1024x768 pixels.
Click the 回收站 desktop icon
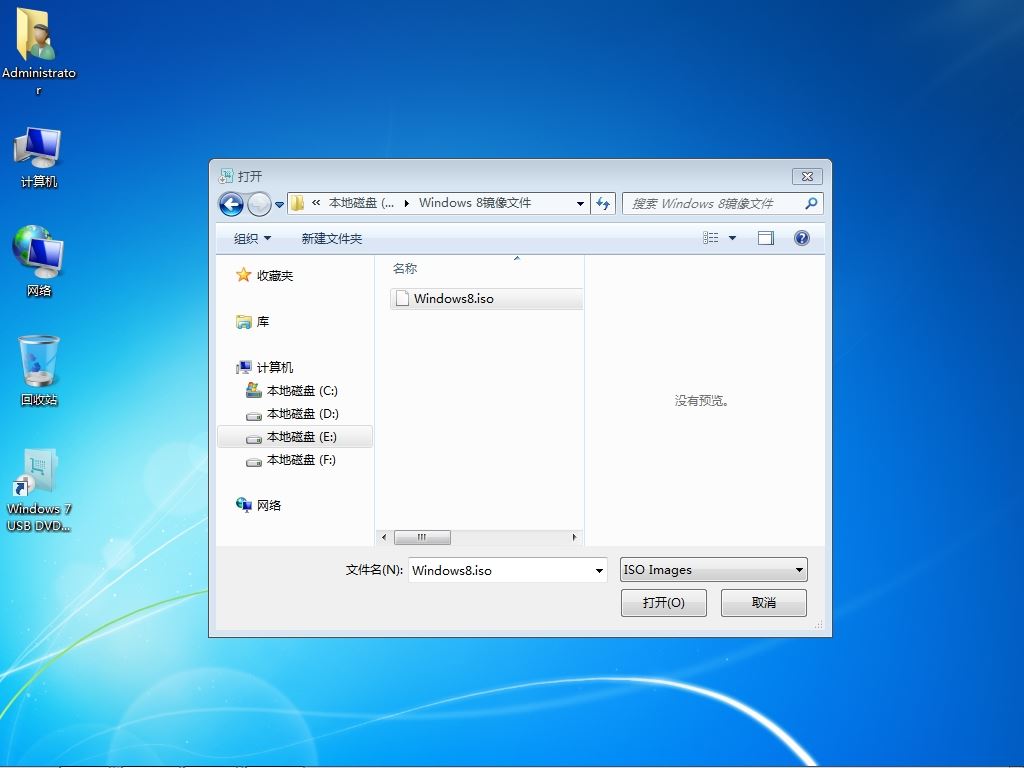coord(39,370)
